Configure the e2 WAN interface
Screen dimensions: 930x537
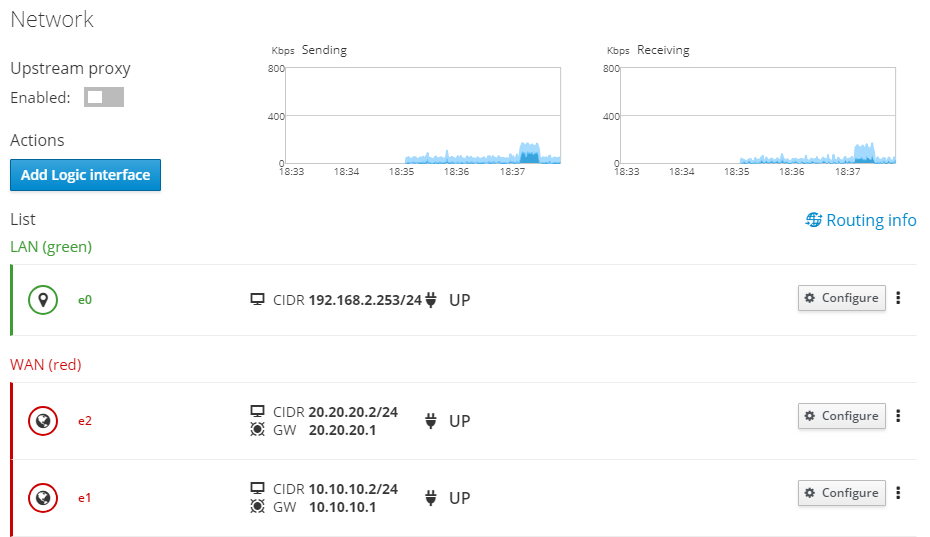click(x=842, y=416)
